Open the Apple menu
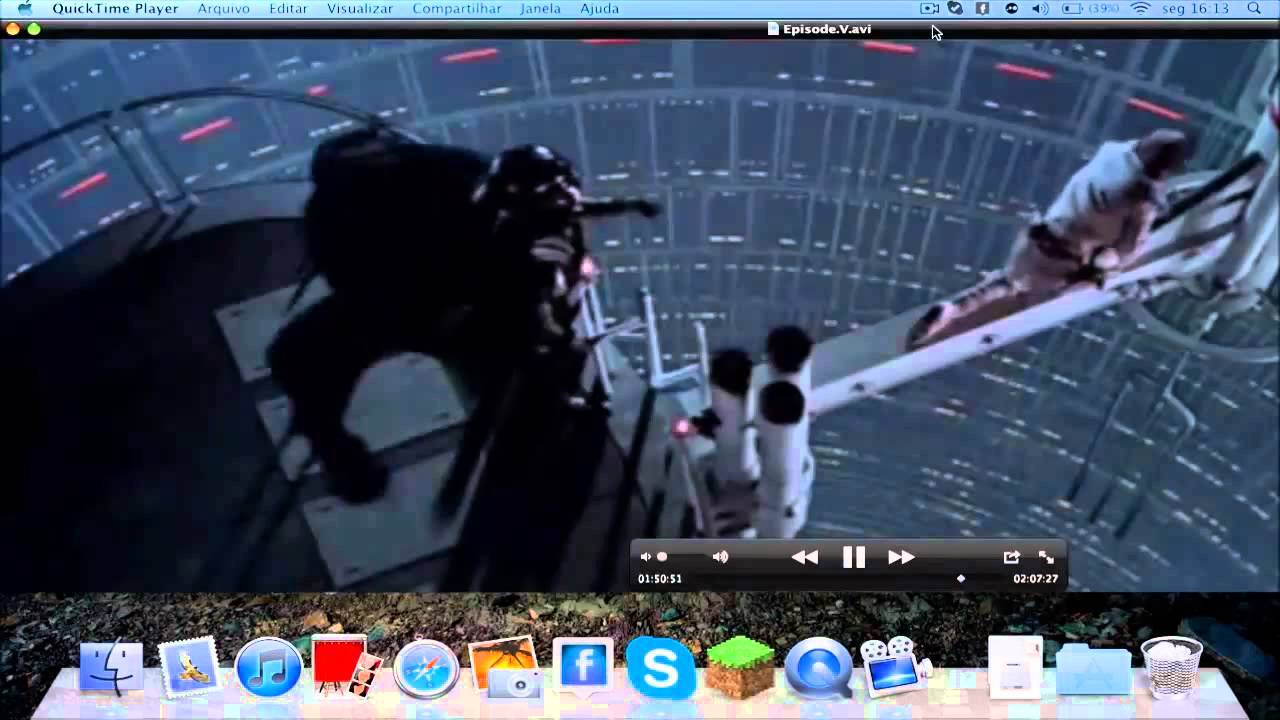Image resolution: width=1280 pixels, height=720 pixels. [x=25, y=8]
